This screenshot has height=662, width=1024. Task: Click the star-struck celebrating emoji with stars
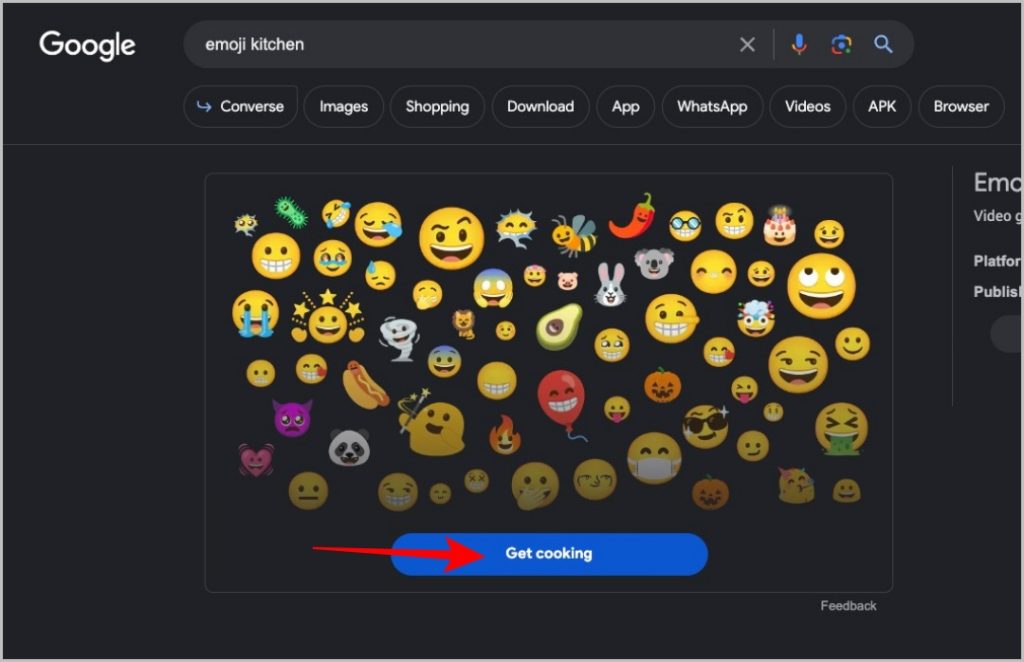click(x=328, y=317)
